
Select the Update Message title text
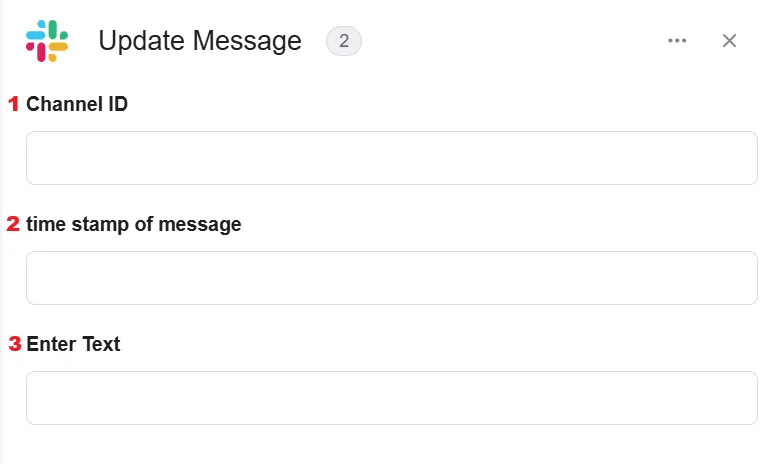[x=200, y=41]
